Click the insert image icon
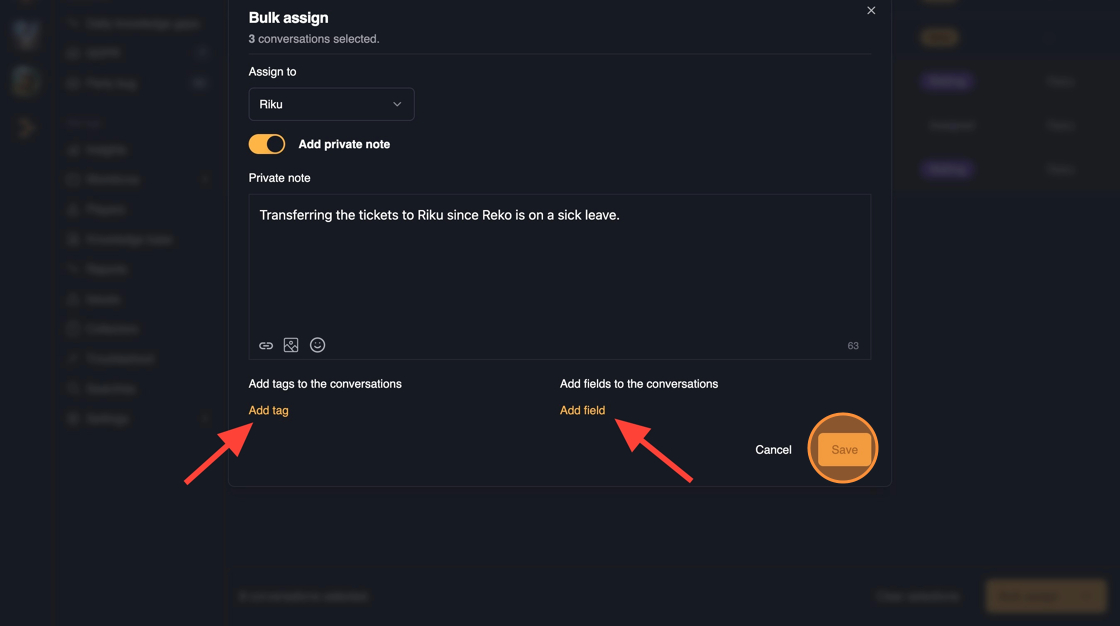Image resolution: width=1120 pixels, height=626 pixels. tap(291, 345)
